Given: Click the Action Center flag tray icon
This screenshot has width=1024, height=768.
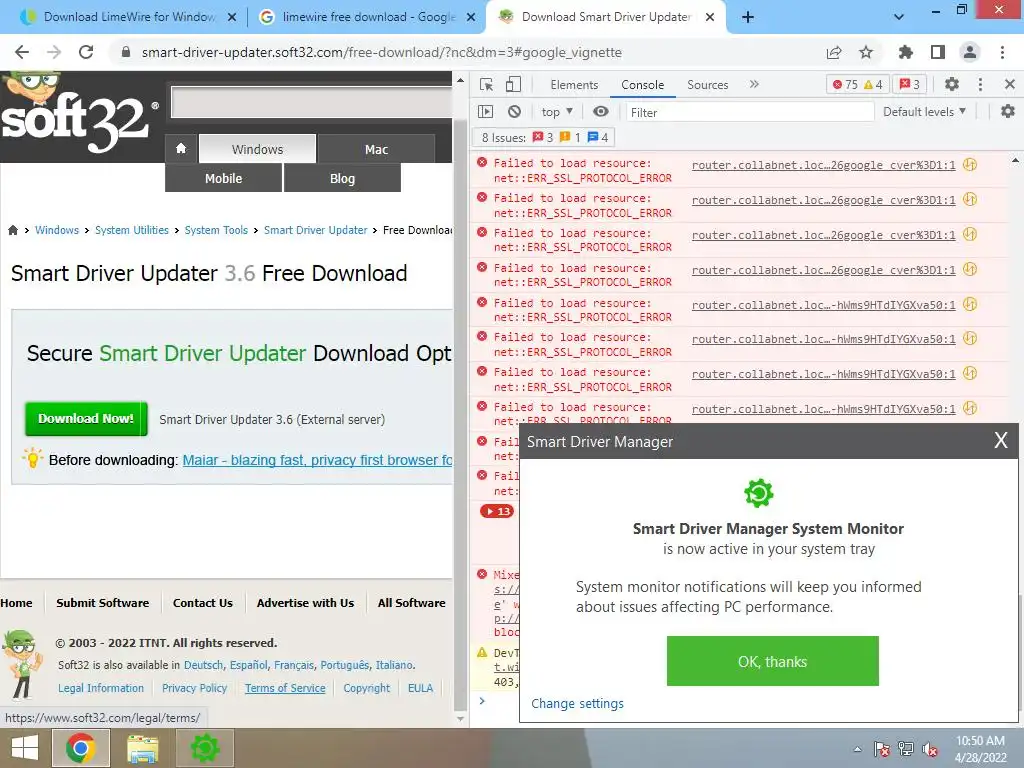Looking at the screenshot, I should click(x=882, y=750).
